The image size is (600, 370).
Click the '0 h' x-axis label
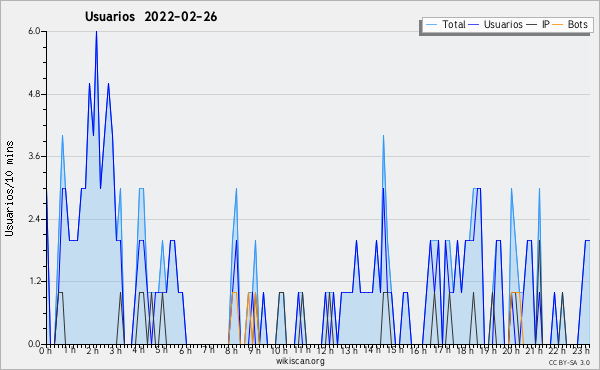46,351
